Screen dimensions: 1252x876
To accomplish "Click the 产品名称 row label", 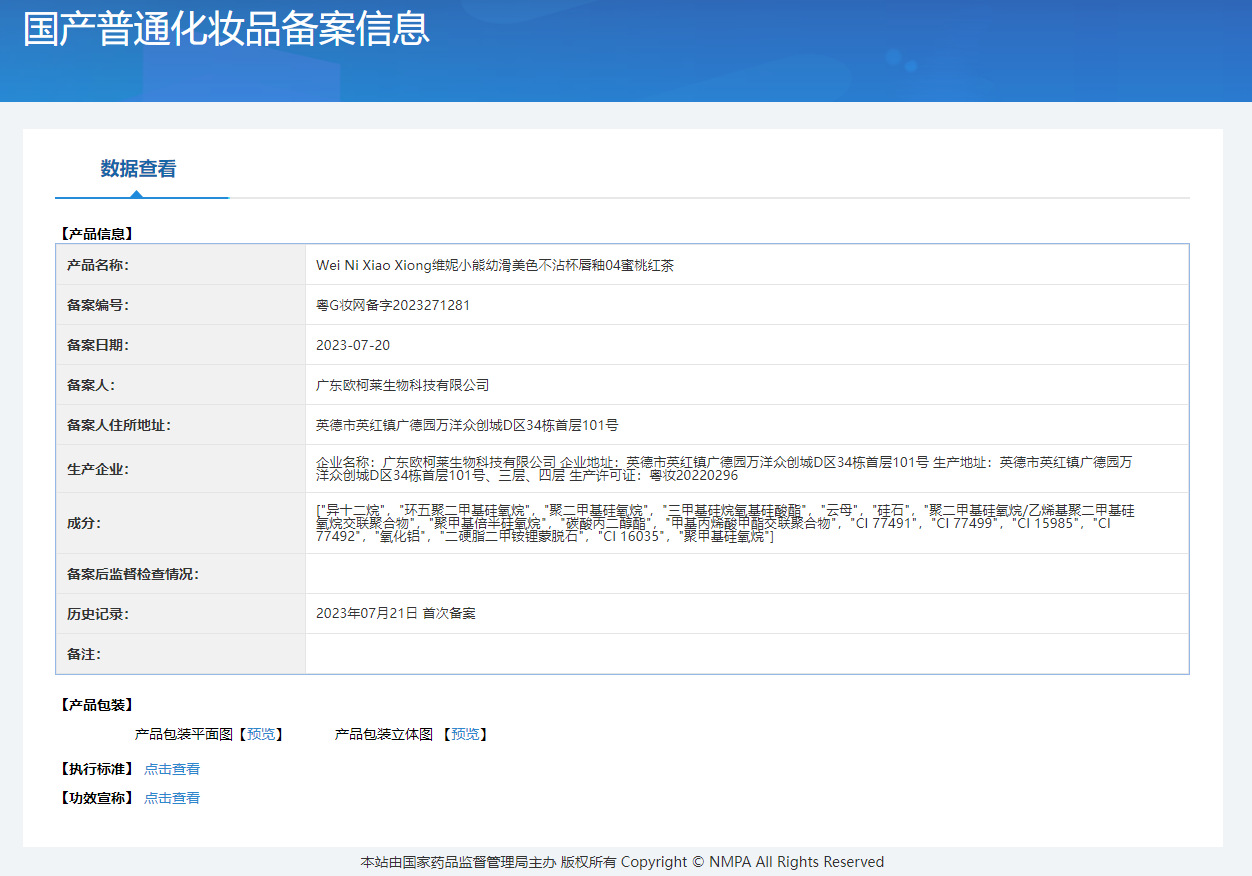I will [x=98, y=265].
